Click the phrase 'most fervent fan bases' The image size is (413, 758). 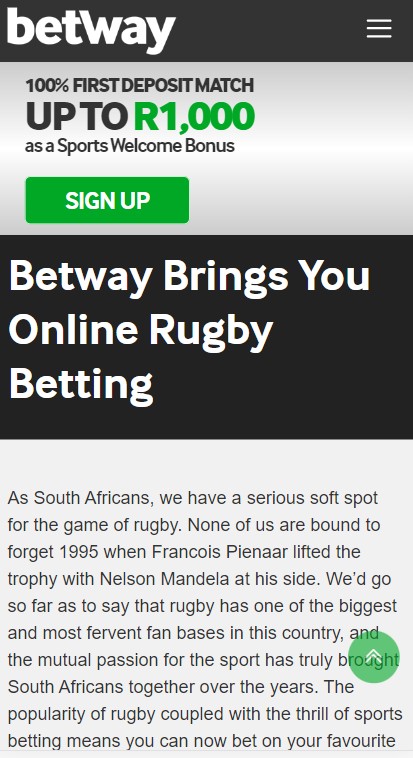click(x=138, y=633)
